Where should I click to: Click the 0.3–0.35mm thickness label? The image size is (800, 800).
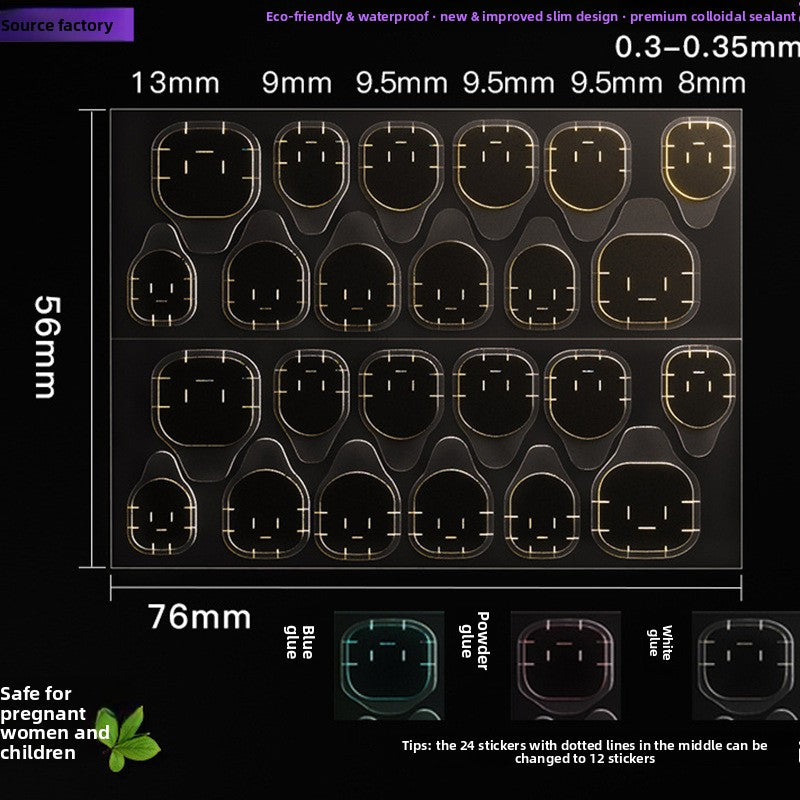pyautogui.click(x=705, y=47)
